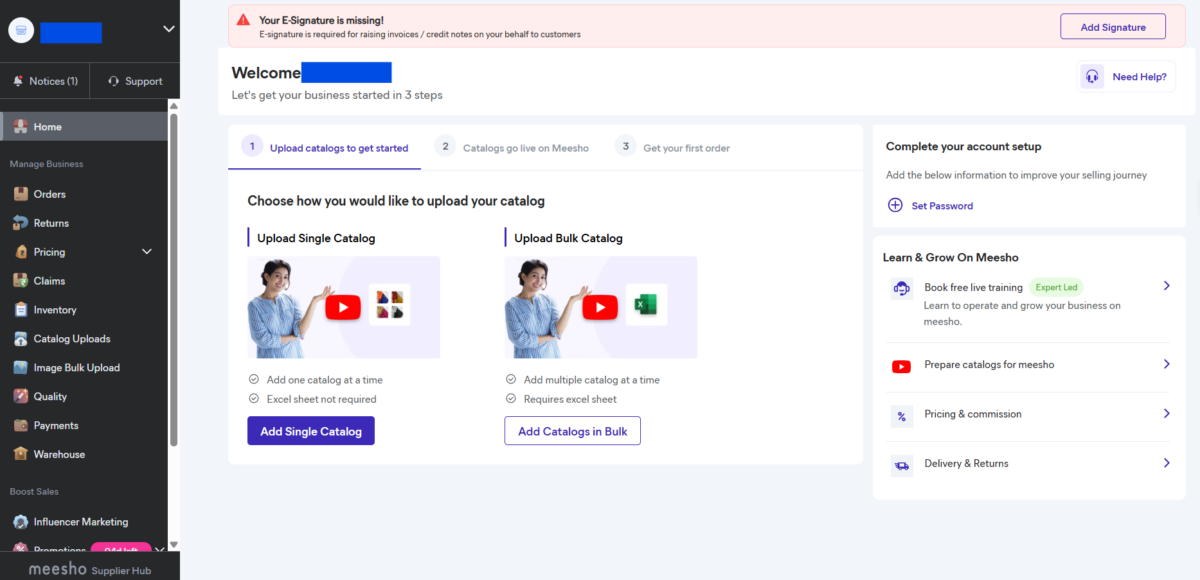Viewport: 1200px width, 580px height.
Task: Select step 2 Catalogs go live tab
Action: [512, 147]
